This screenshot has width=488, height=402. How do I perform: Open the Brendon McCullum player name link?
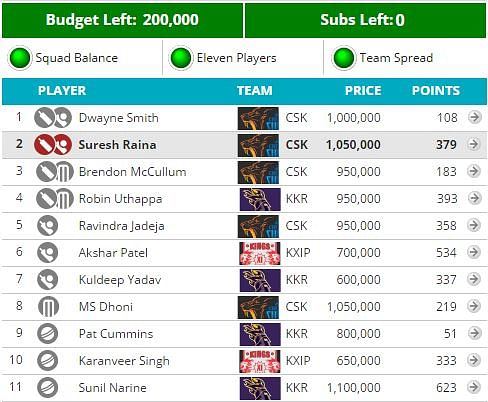[132, 172]
